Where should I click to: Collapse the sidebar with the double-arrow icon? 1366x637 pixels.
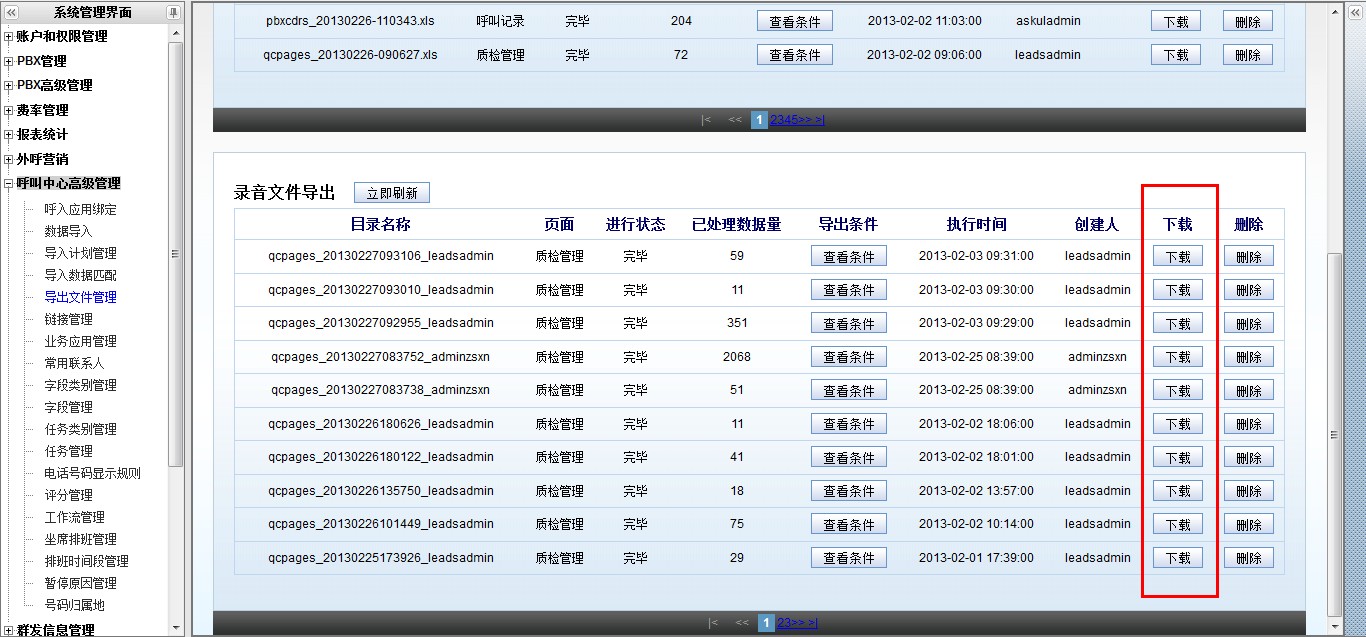tap(11, 12)
